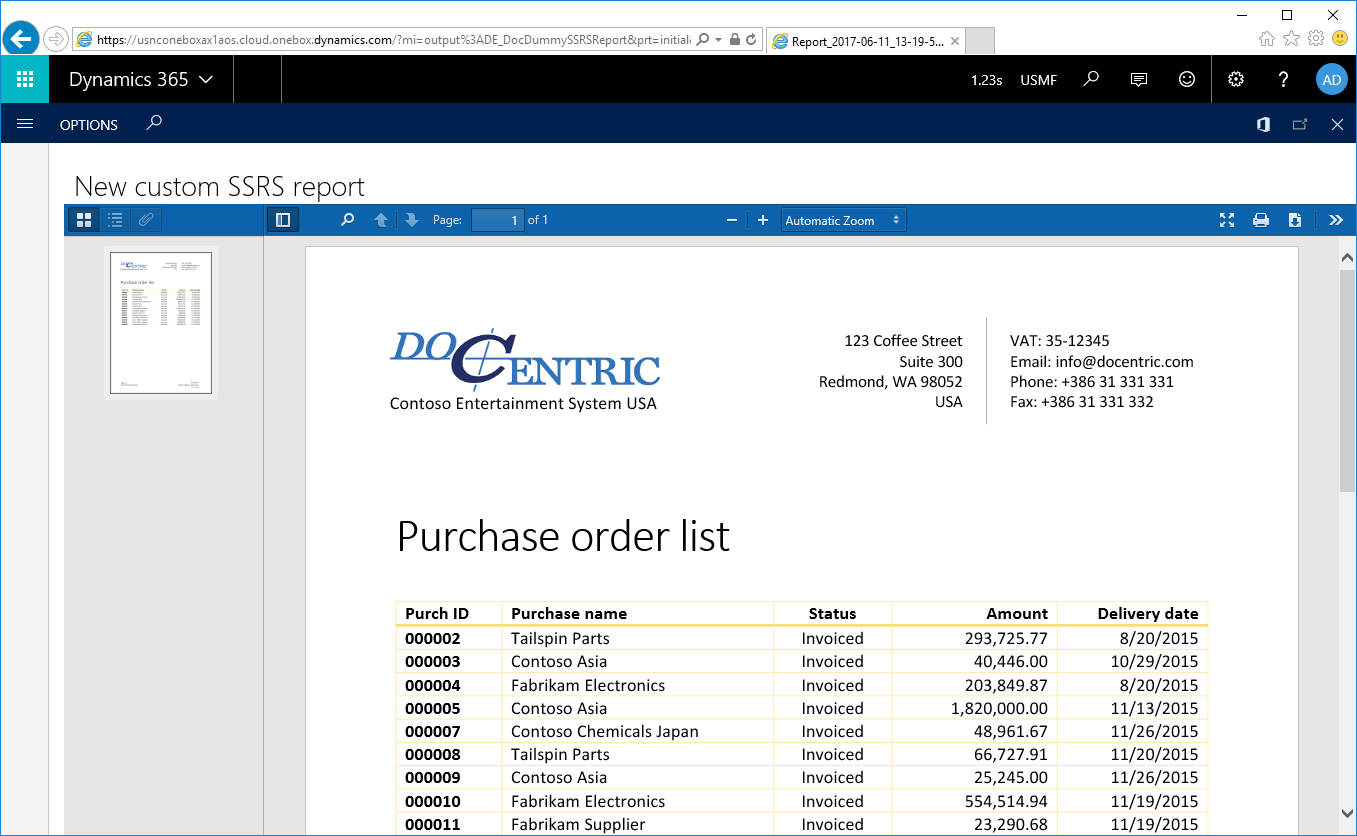This screenshot has height=836, width=1357.
Task: Click the 'Purchase name' column header
Action: click(x=569, y=613)
